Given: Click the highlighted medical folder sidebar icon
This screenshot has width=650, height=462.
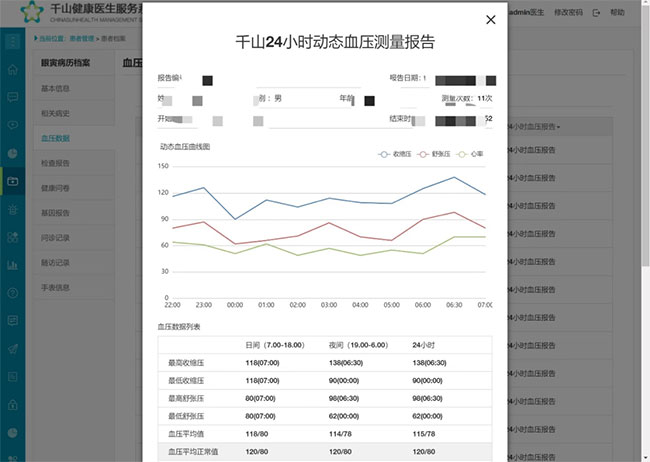Looking at the screenshot, I should [x=12, y=181].
